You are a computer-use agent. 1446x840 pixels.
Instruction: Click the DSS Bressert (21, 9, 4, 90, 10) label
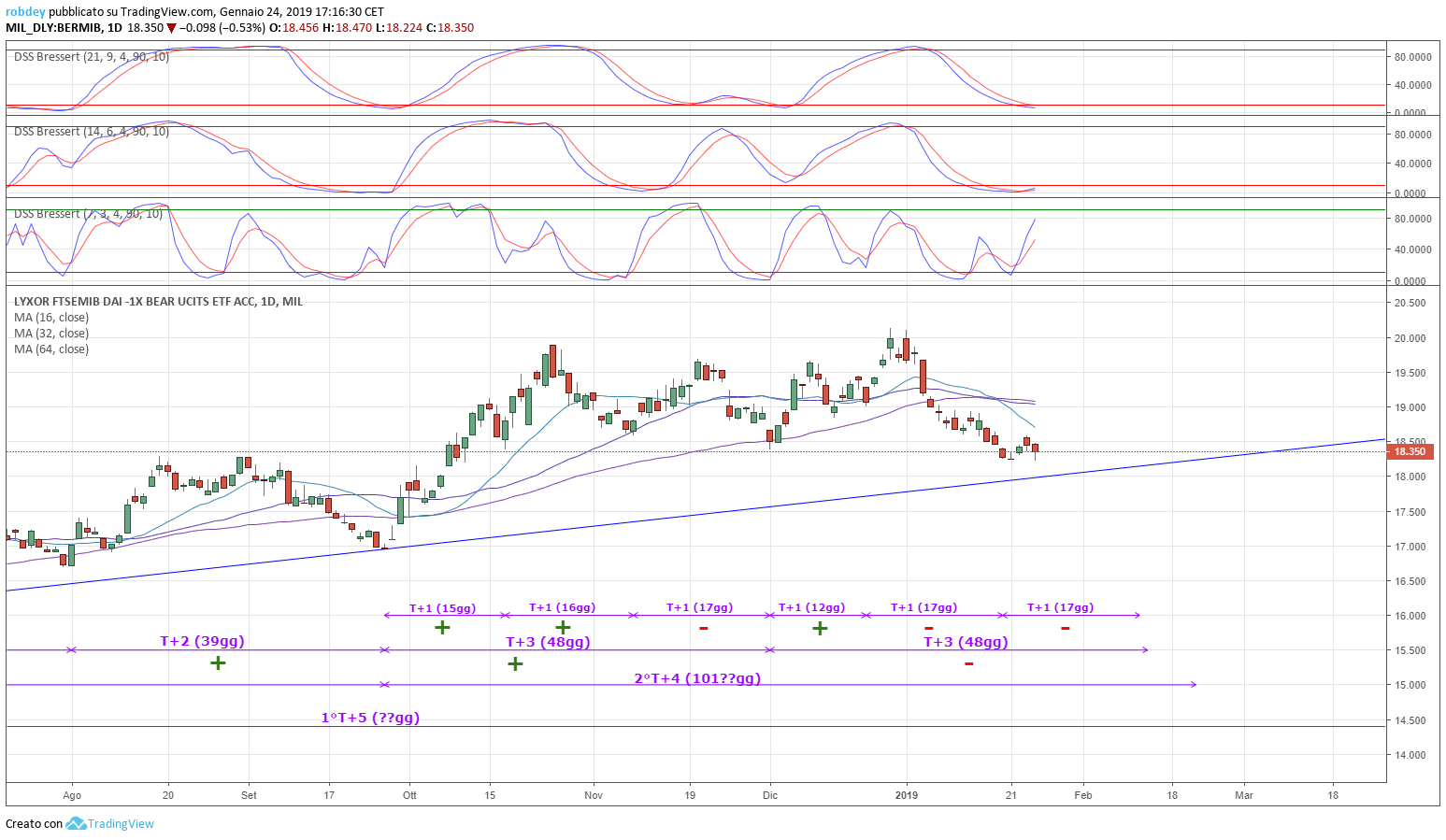click(92, 57)
